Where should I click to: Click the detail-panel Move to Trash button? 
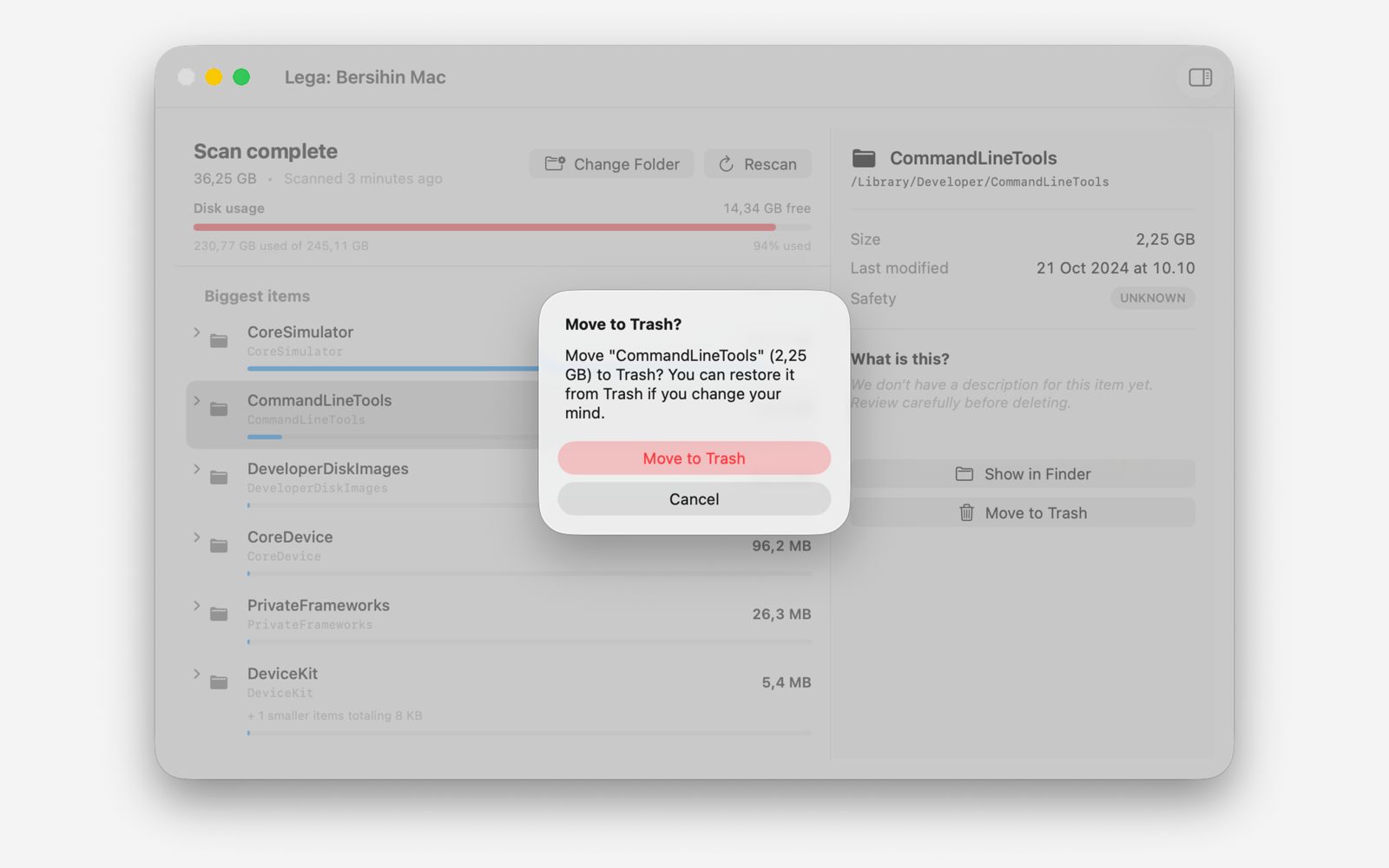tap(1023, 513)
